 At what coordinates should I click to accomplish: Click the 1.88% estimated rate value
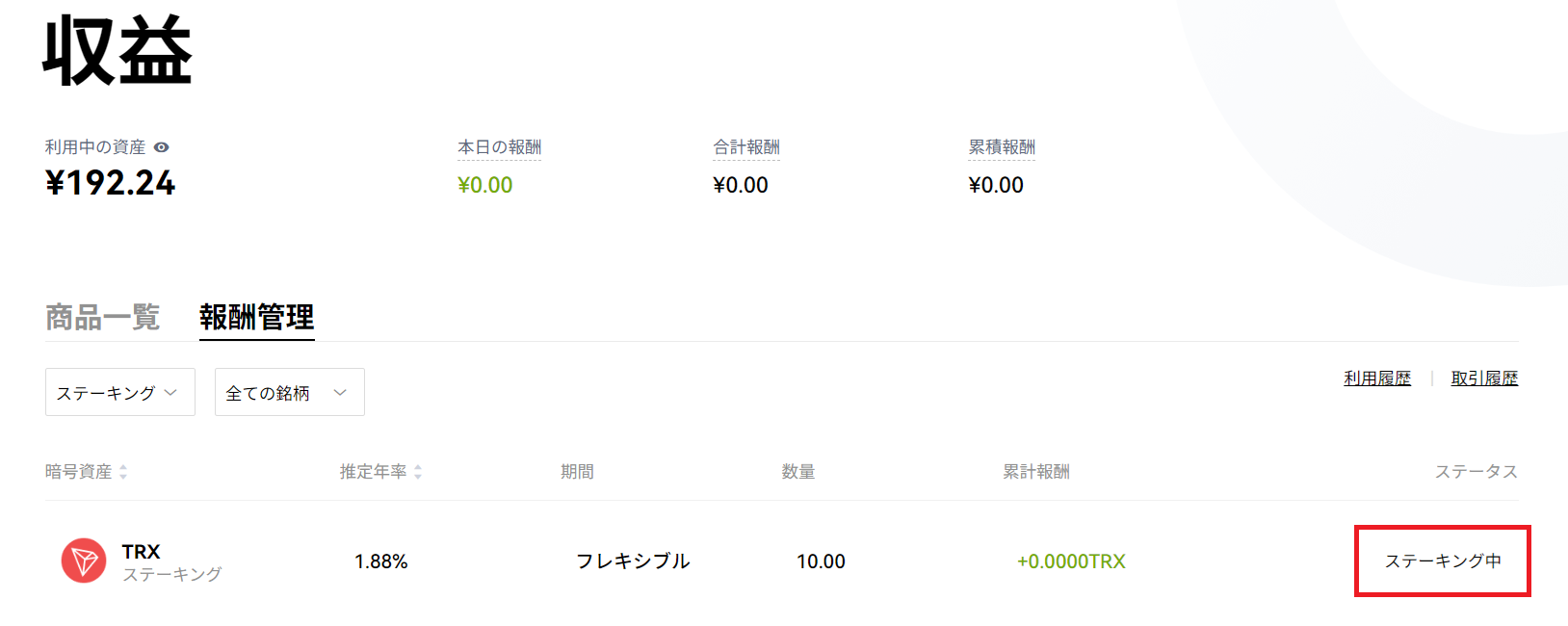[381, 561]
